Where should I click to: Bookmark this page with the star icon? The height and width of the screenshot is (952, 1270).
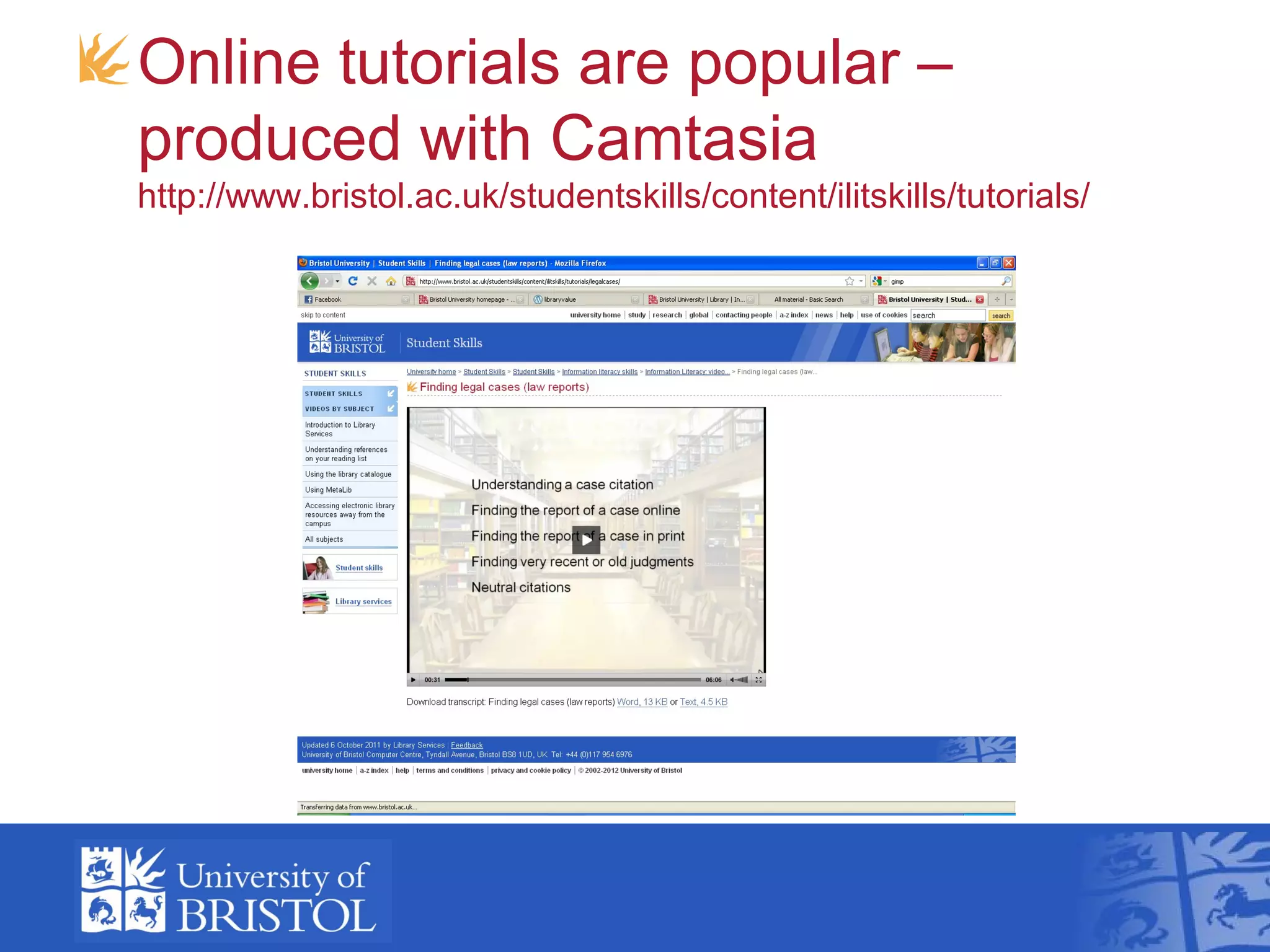850,281
